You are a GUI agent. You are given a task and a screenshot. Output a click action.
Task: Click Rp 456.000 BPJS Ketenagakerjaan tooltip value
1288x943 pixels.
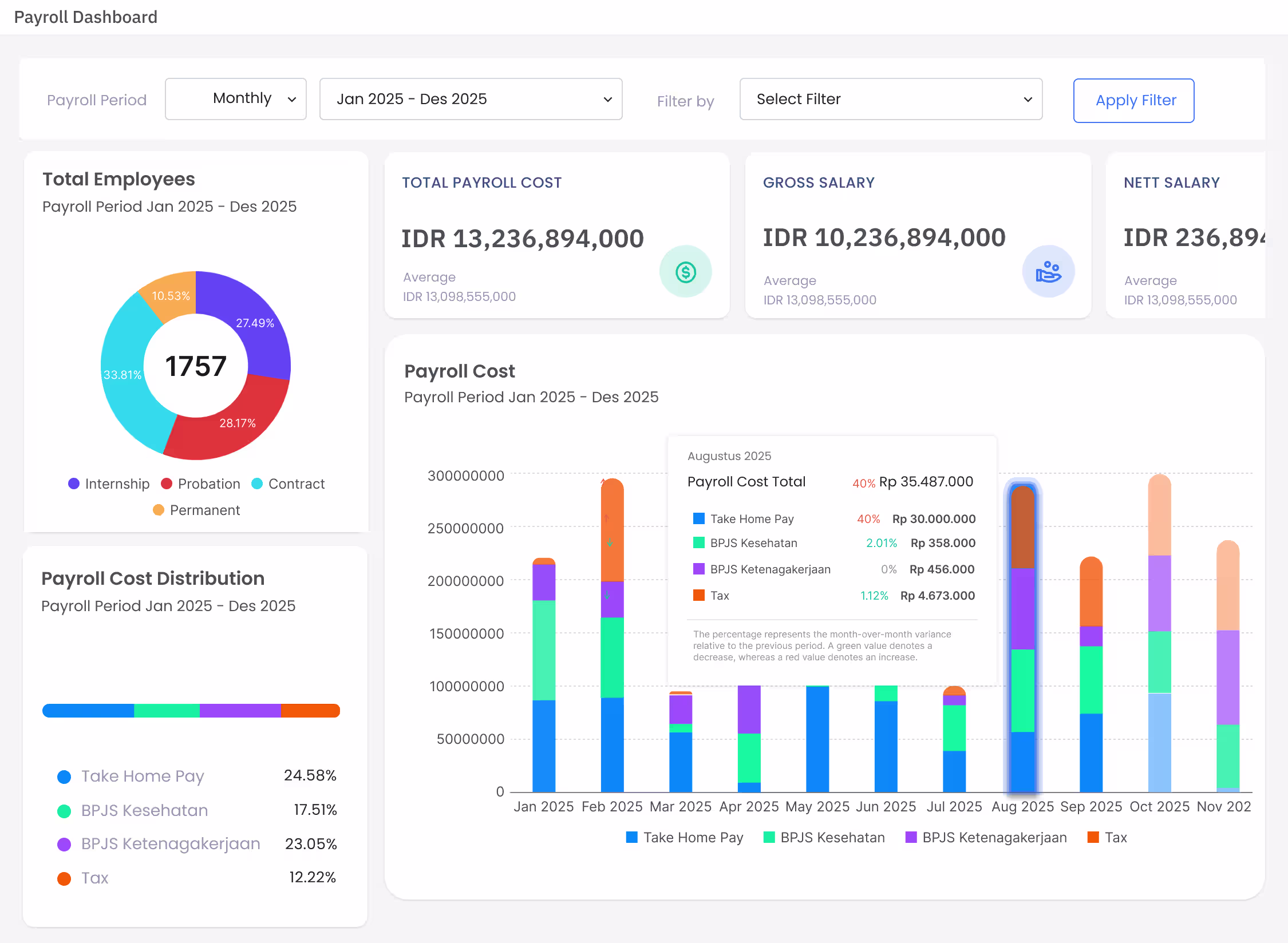(942, 569)
